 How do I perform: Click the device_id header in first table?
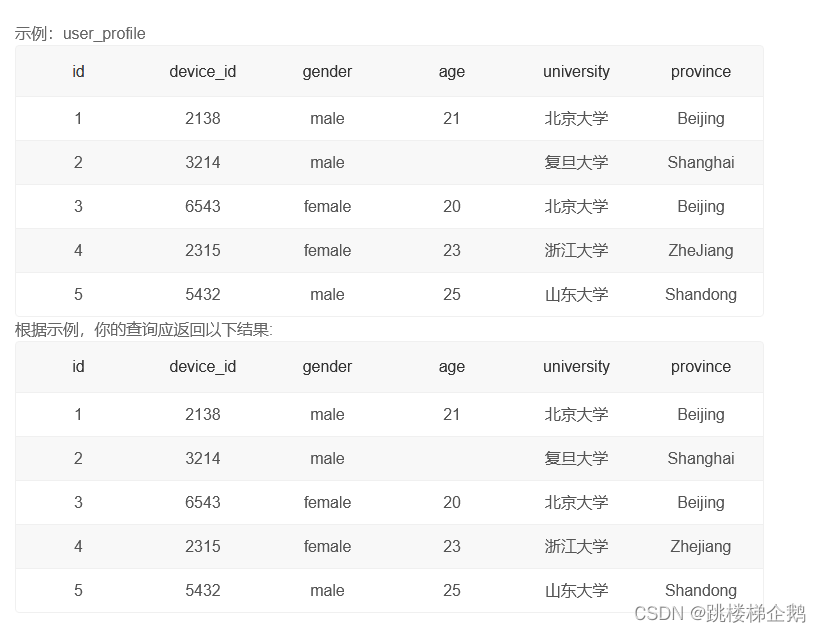(203, 71)
